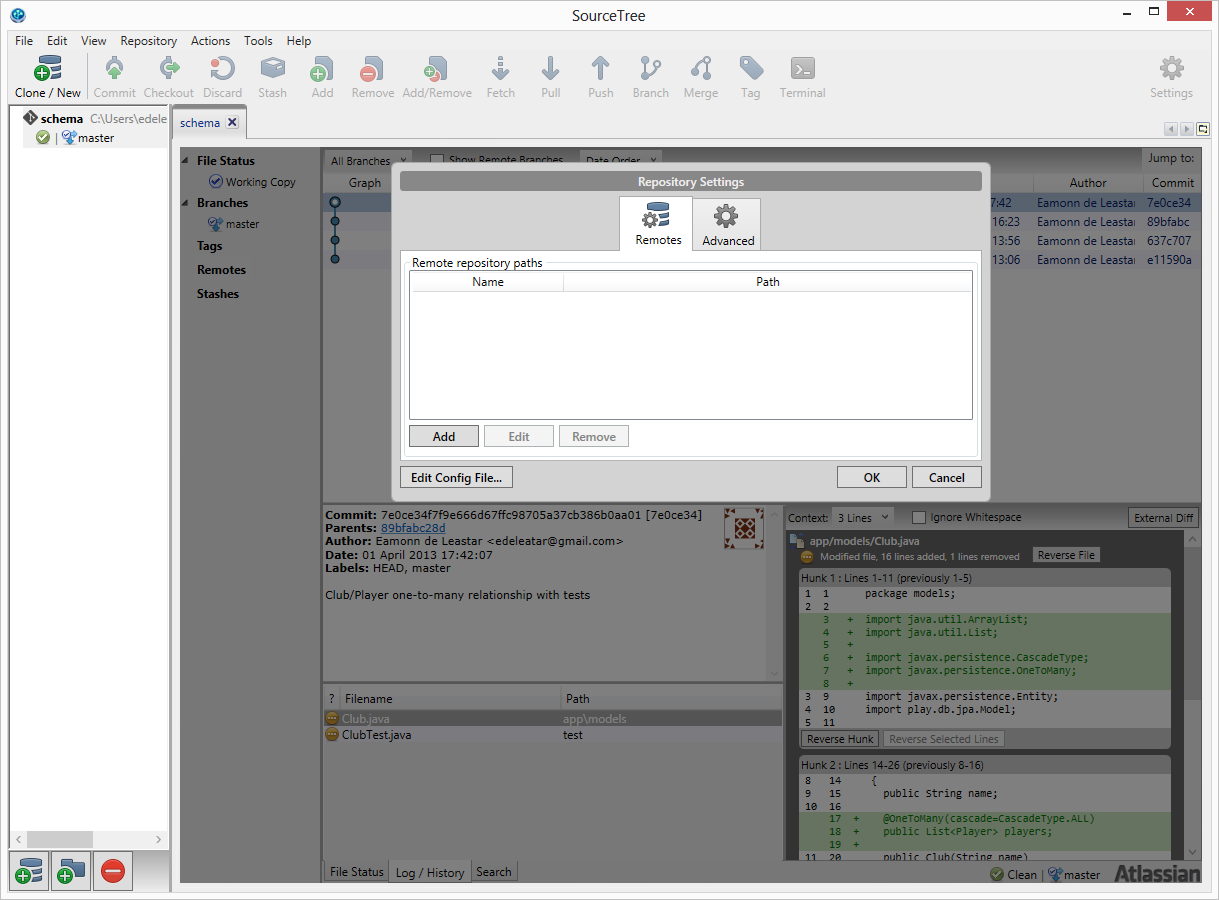This screenshot has width=1219, height=900.
Task: Collapse the File Status section
Action: 185,160
